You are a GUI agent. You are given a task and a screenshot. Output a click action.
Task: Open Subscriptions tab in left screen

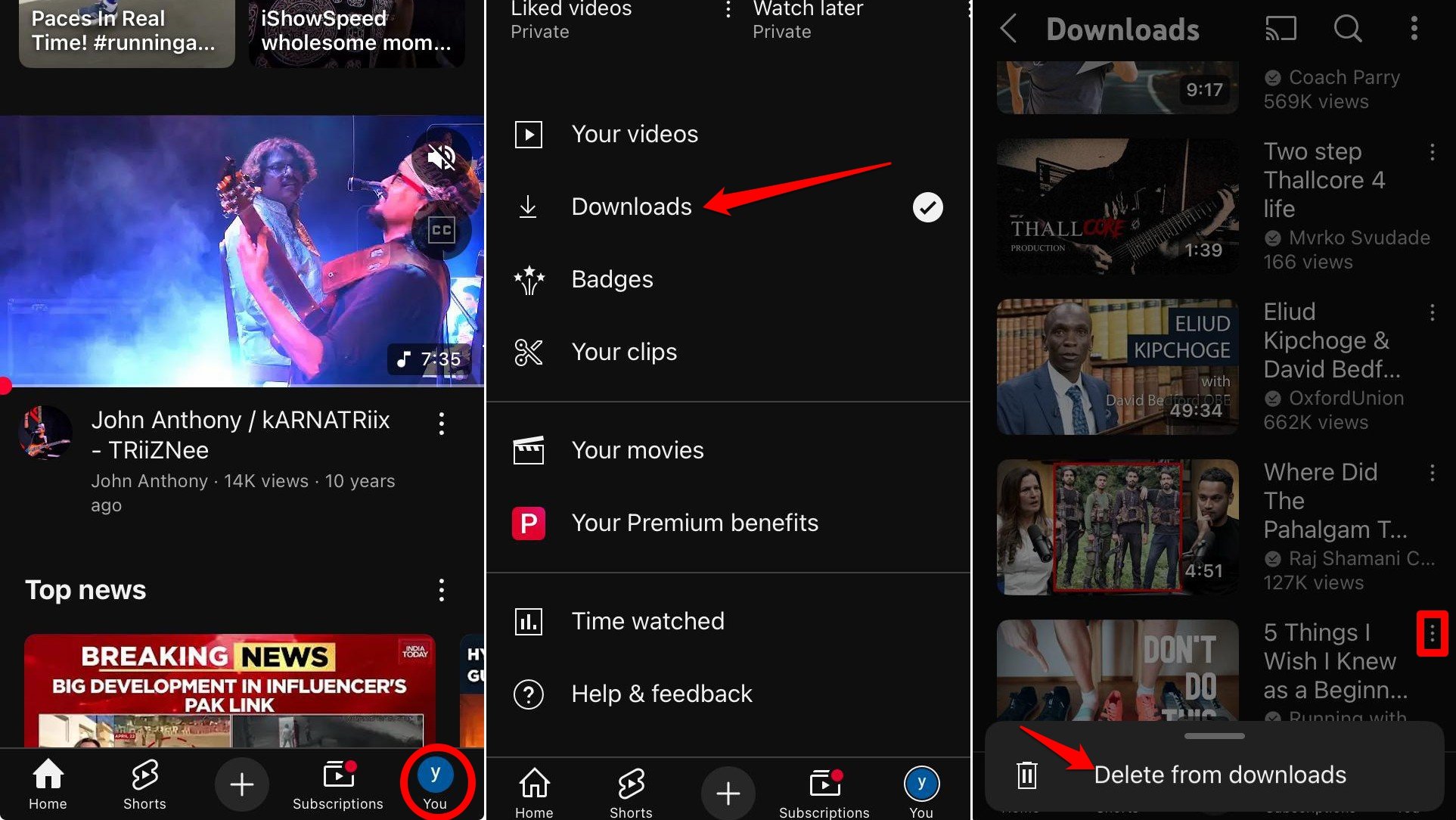338,784
